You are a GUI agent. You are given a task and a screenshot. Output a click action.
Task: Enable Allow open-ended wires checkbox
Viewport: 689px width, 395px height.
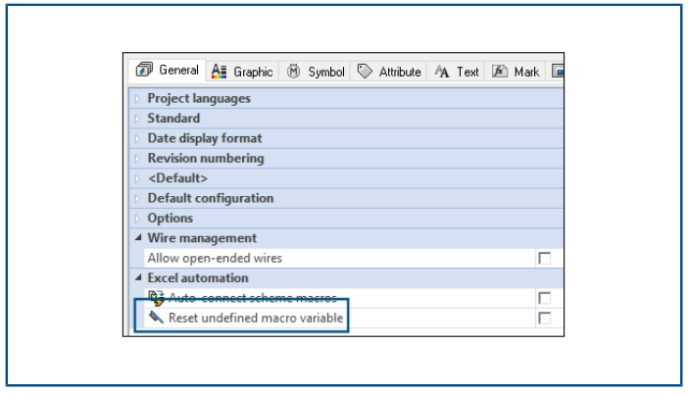[x=544, y=258]
